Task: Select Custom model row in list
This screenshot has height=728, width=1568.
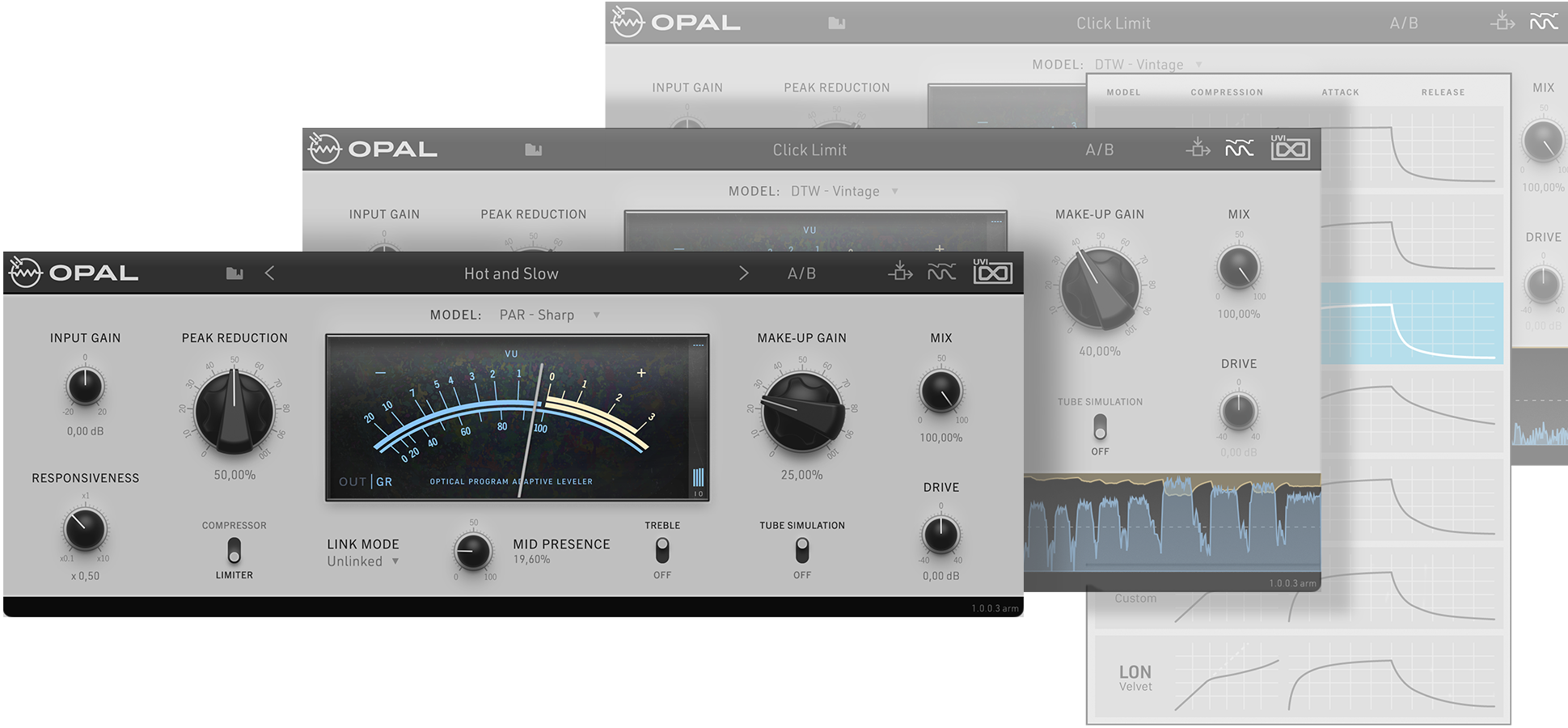Action: coord(1299,599)
